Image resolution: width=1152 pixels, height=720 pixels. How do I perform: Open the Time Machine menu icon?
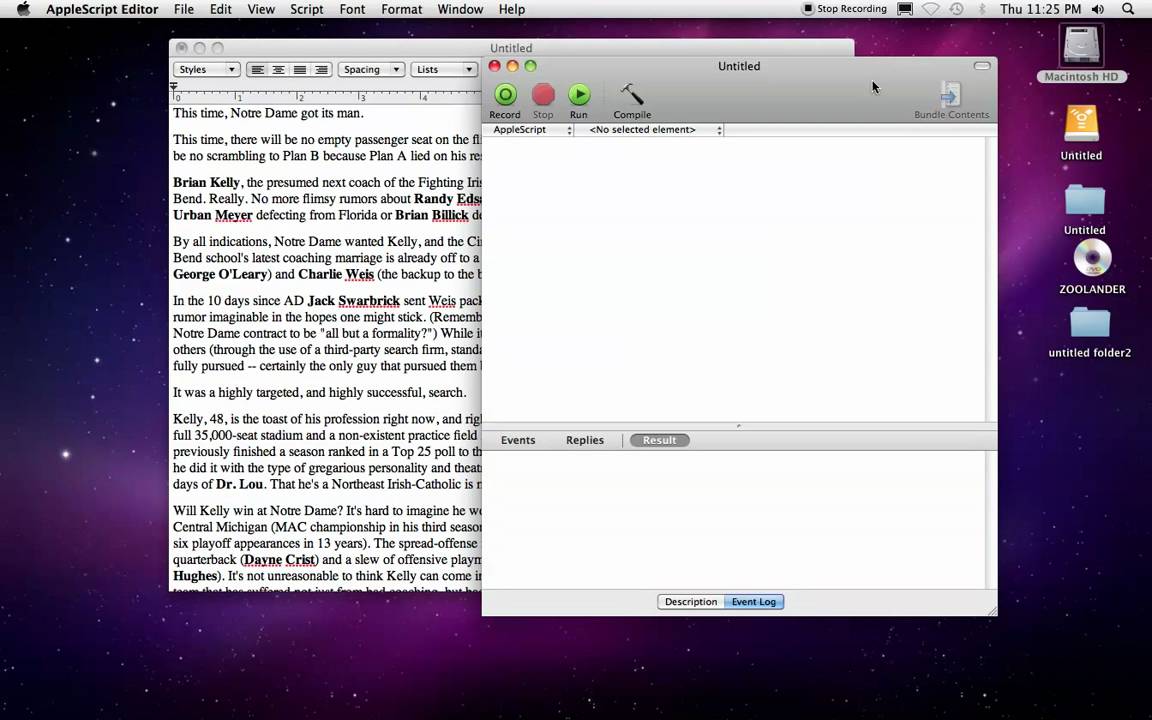click(x=956, y=9)
